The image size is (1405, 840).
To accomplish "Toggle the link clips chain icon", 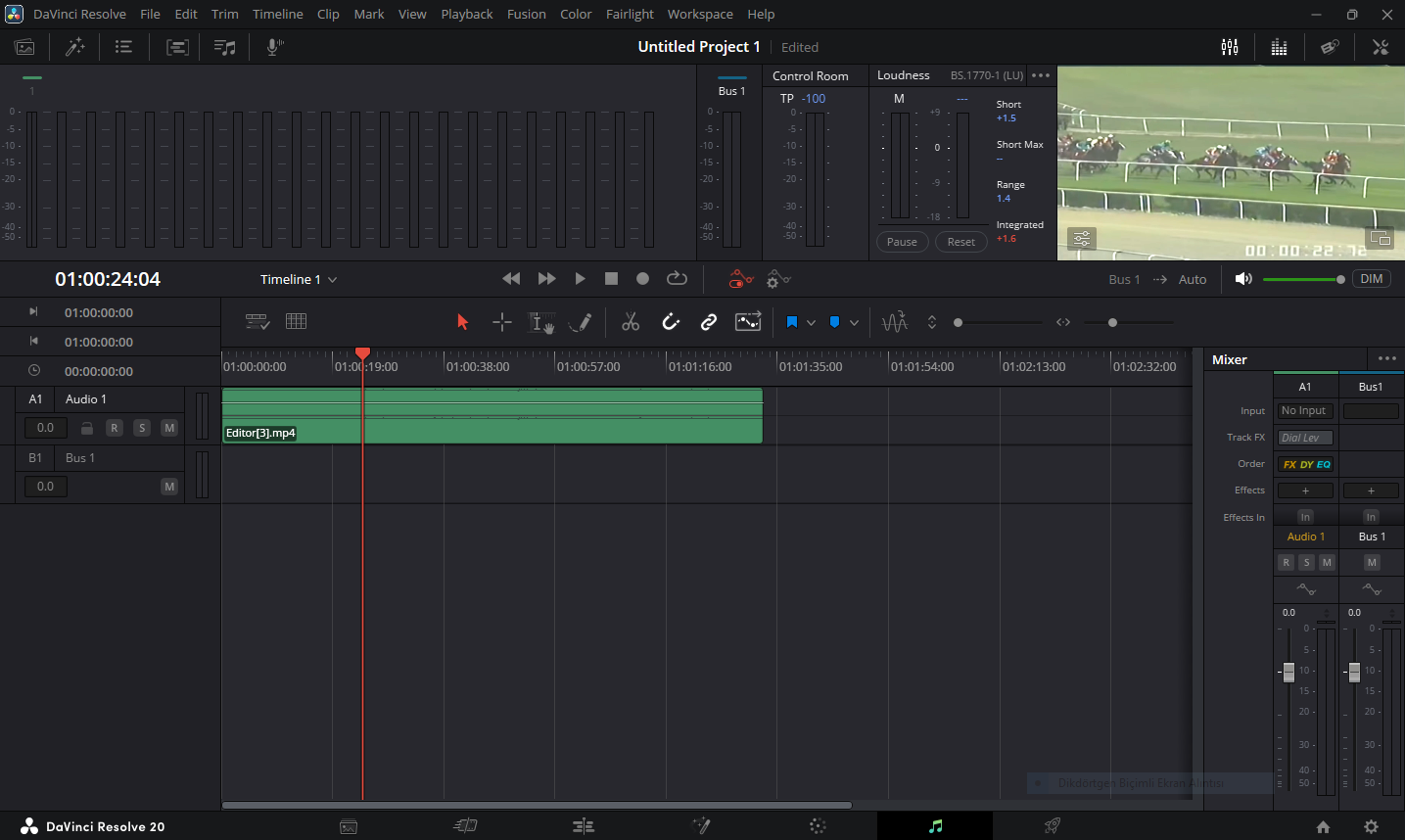I will (x=709, y=322).
